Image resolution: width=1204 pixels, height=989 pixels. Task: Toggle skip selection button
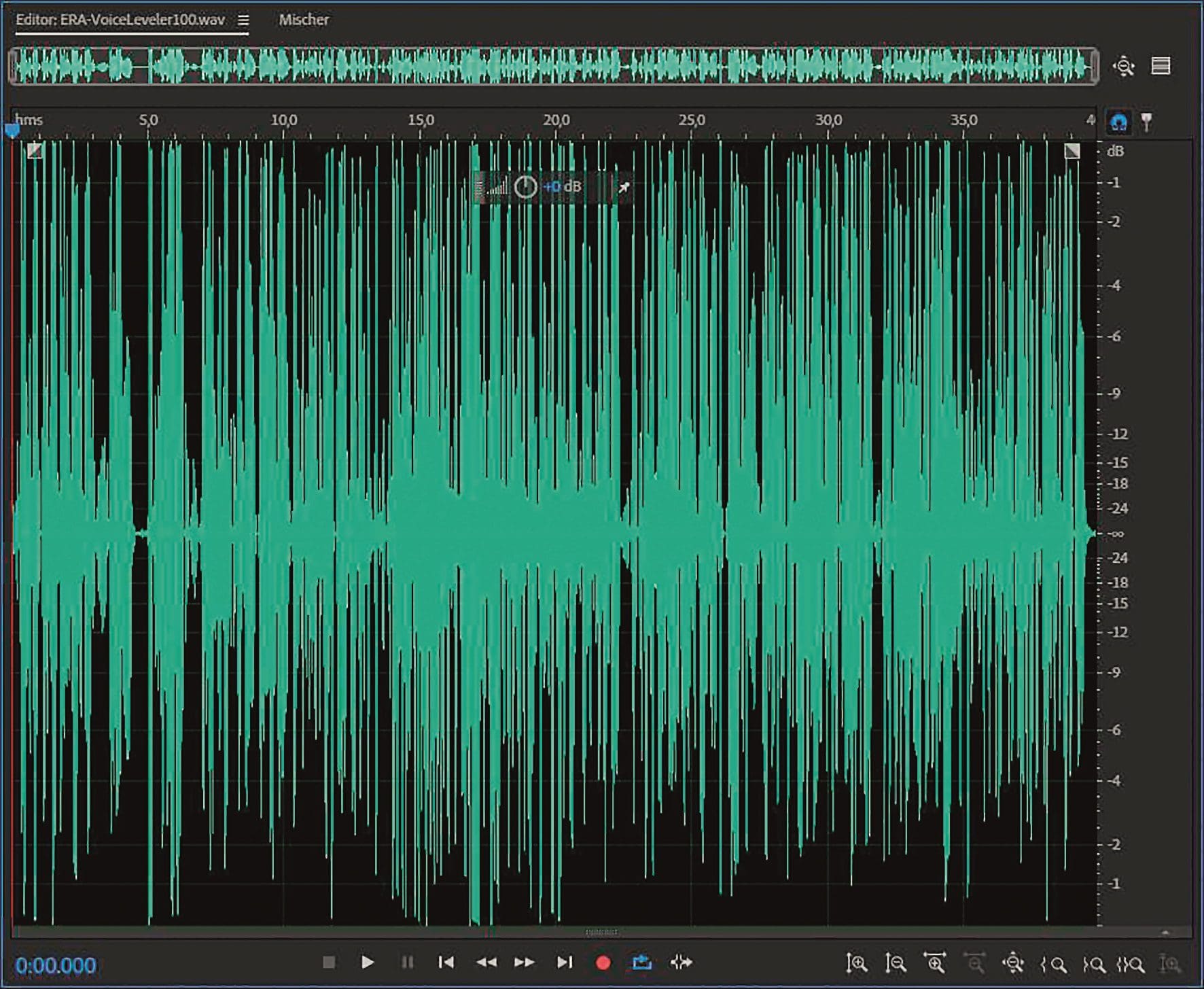[x=681, y=962]
